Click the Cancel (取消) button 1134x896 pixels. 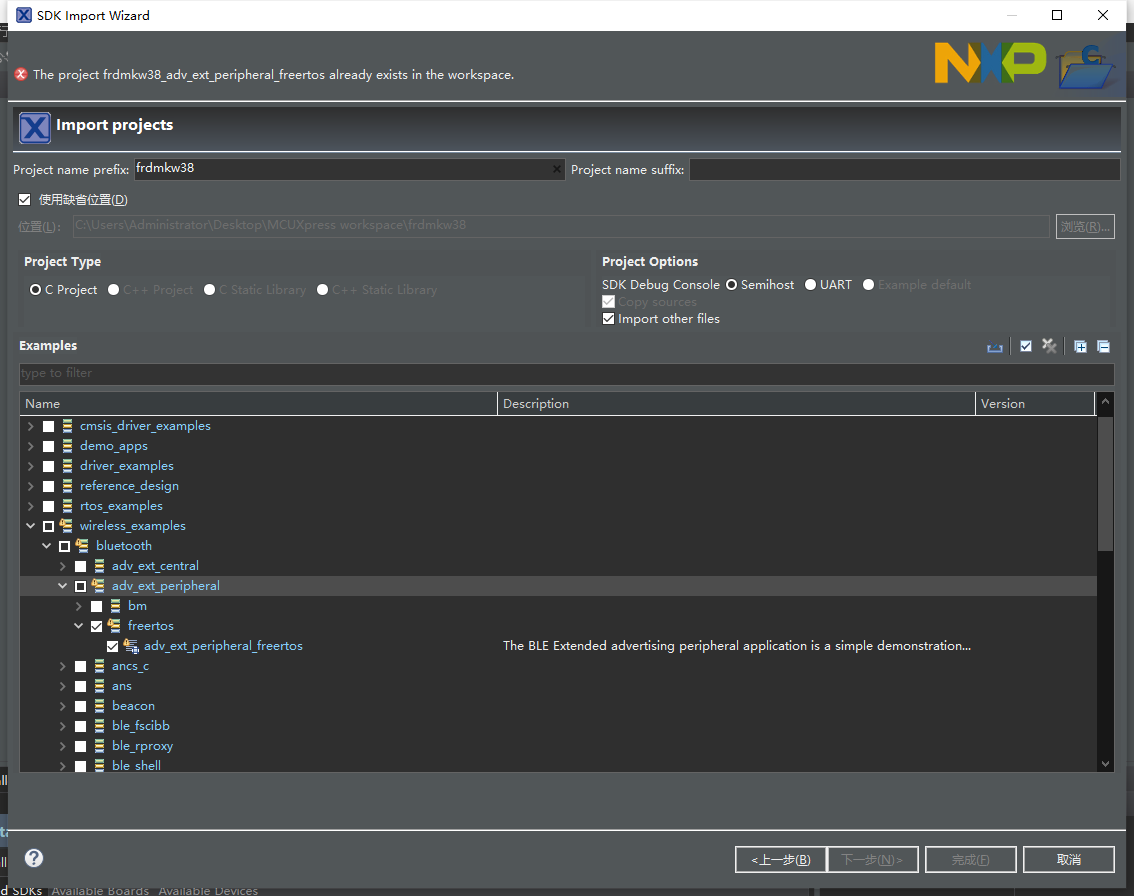point(1068,859)
